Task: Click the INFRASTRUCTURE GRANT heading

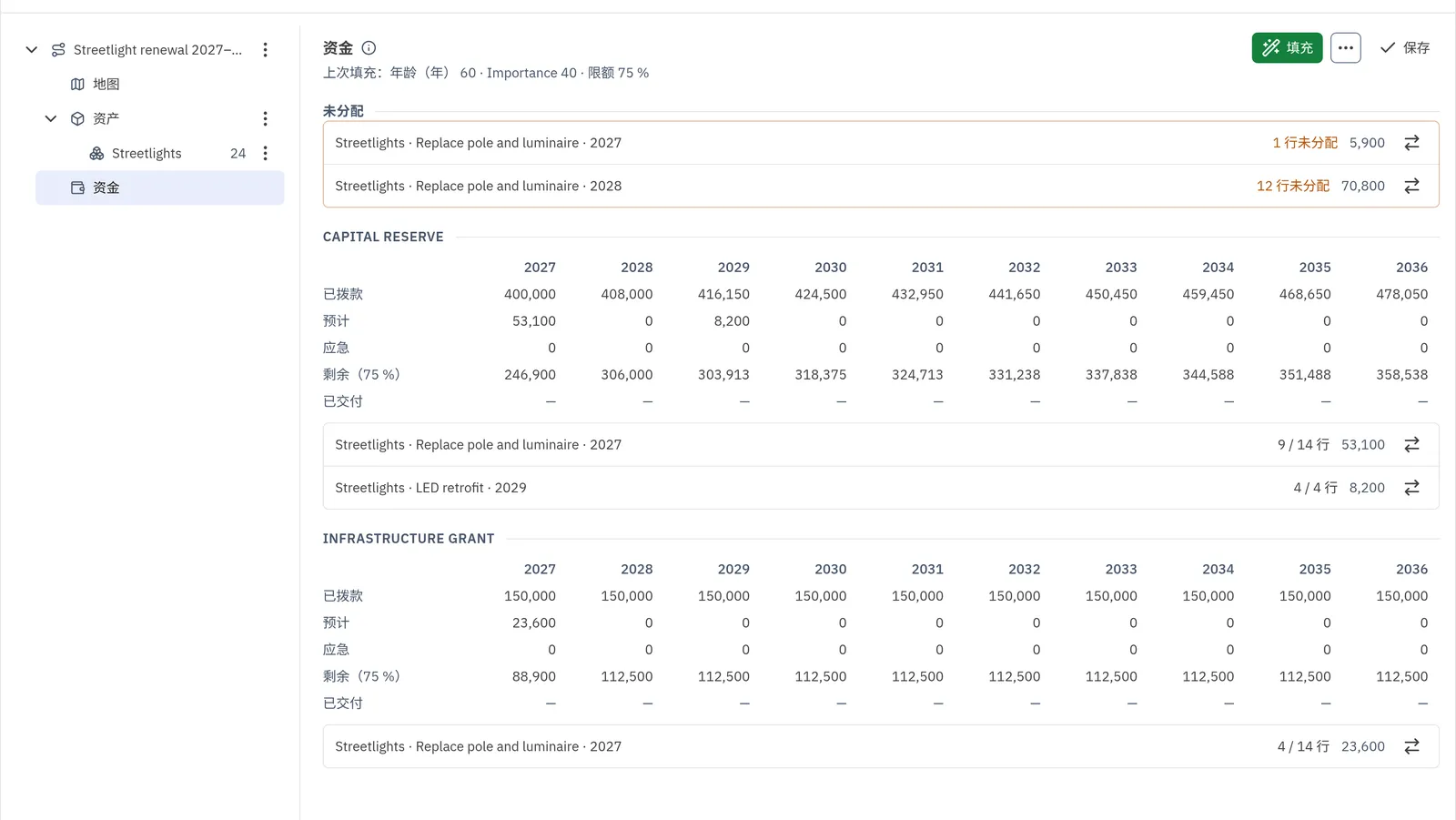Action: point(409,539)
